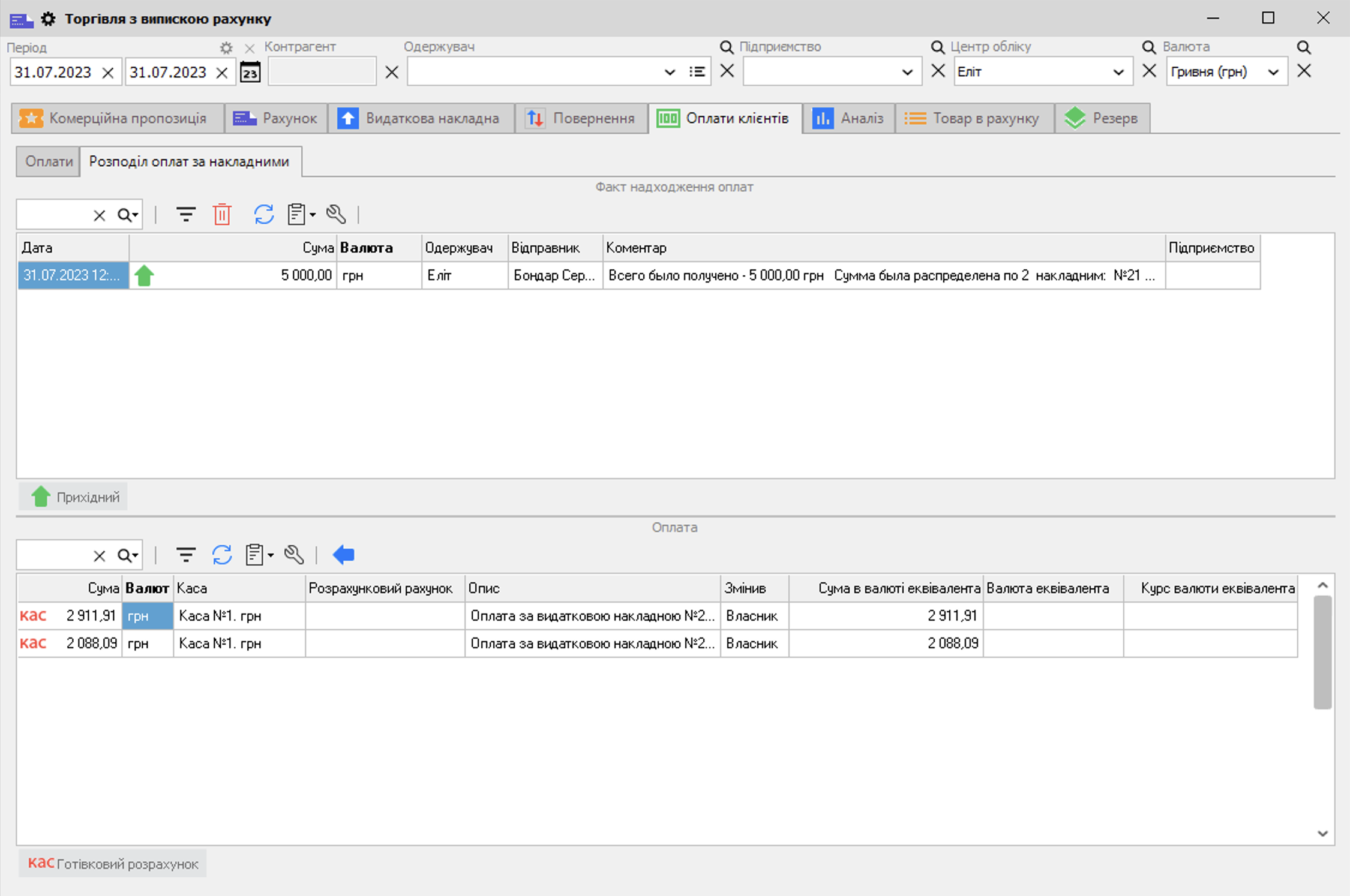Refresh the payments fact table
Image resolution: width=1350 pixels, height=896 pixels.
tap(263, 214)
